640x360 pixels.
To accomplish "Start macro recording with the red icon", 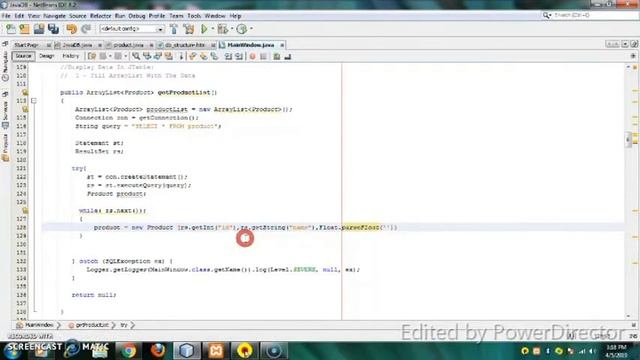I will point(252,56).
